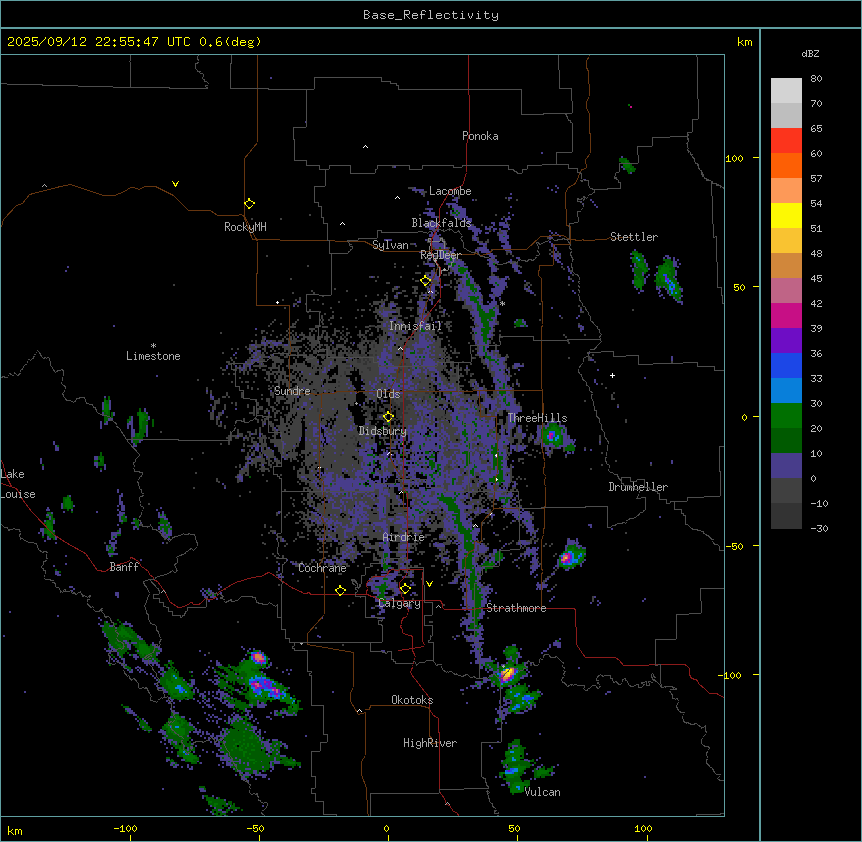Click the Didsbury town label
The width and height of the screenshot is (862, 842).
383,431
